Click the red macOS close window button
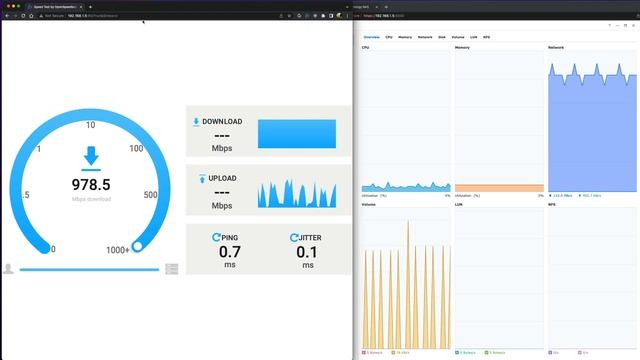 click(x=8, y=7)
